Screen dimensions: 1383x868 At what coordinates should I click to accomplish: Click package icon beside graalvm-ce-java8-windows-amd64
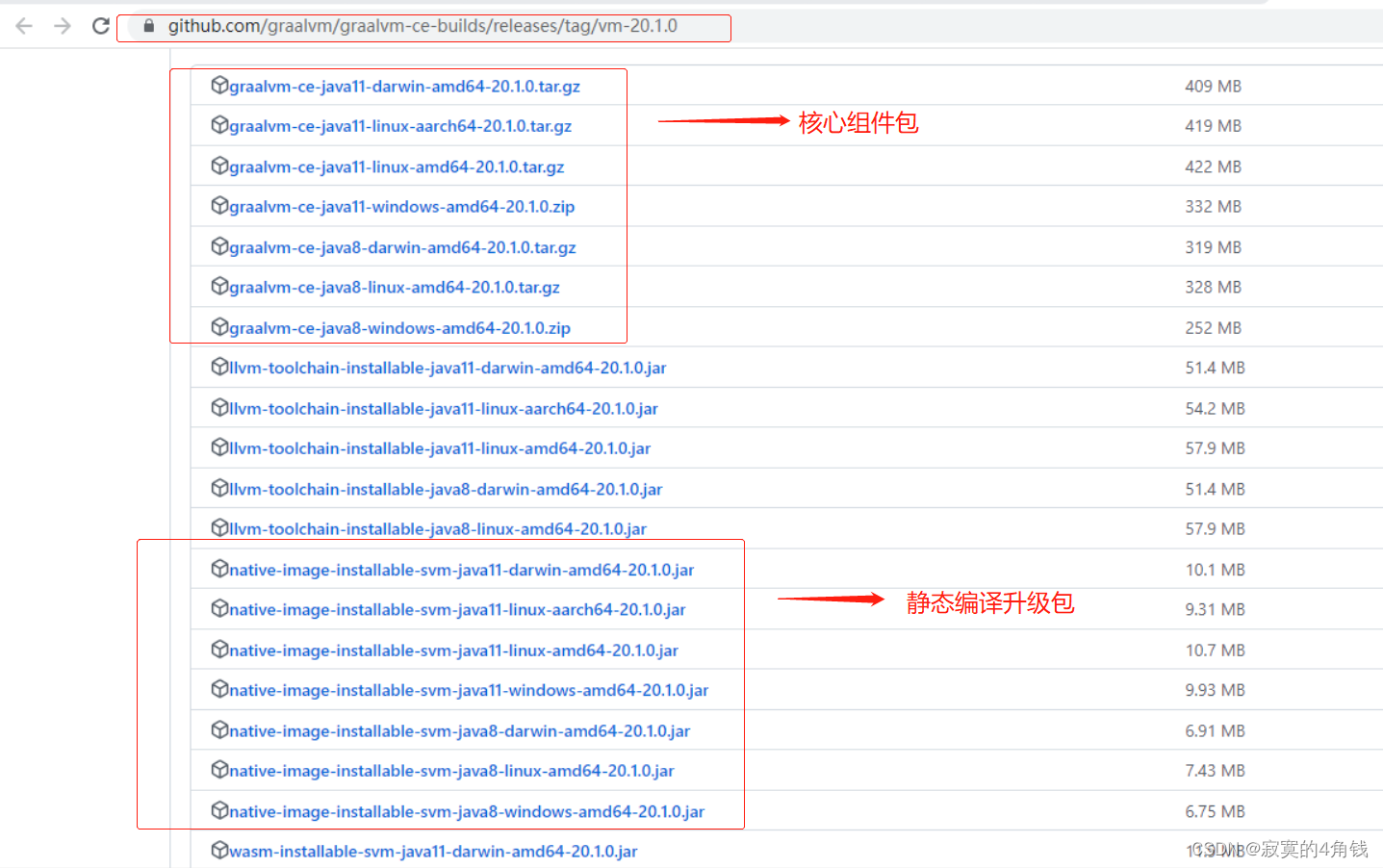point(219,326)
